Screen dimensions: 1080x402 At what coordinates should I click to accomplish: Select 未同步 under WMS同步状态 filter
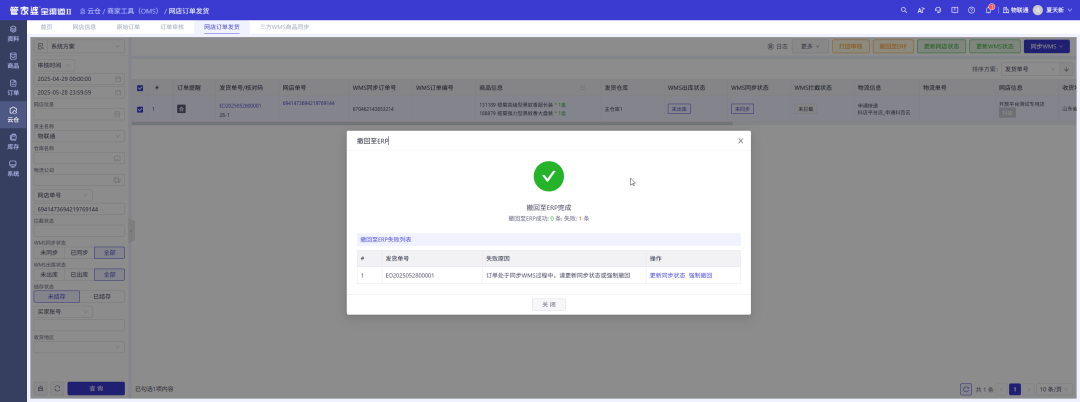(x=47, y=253)
